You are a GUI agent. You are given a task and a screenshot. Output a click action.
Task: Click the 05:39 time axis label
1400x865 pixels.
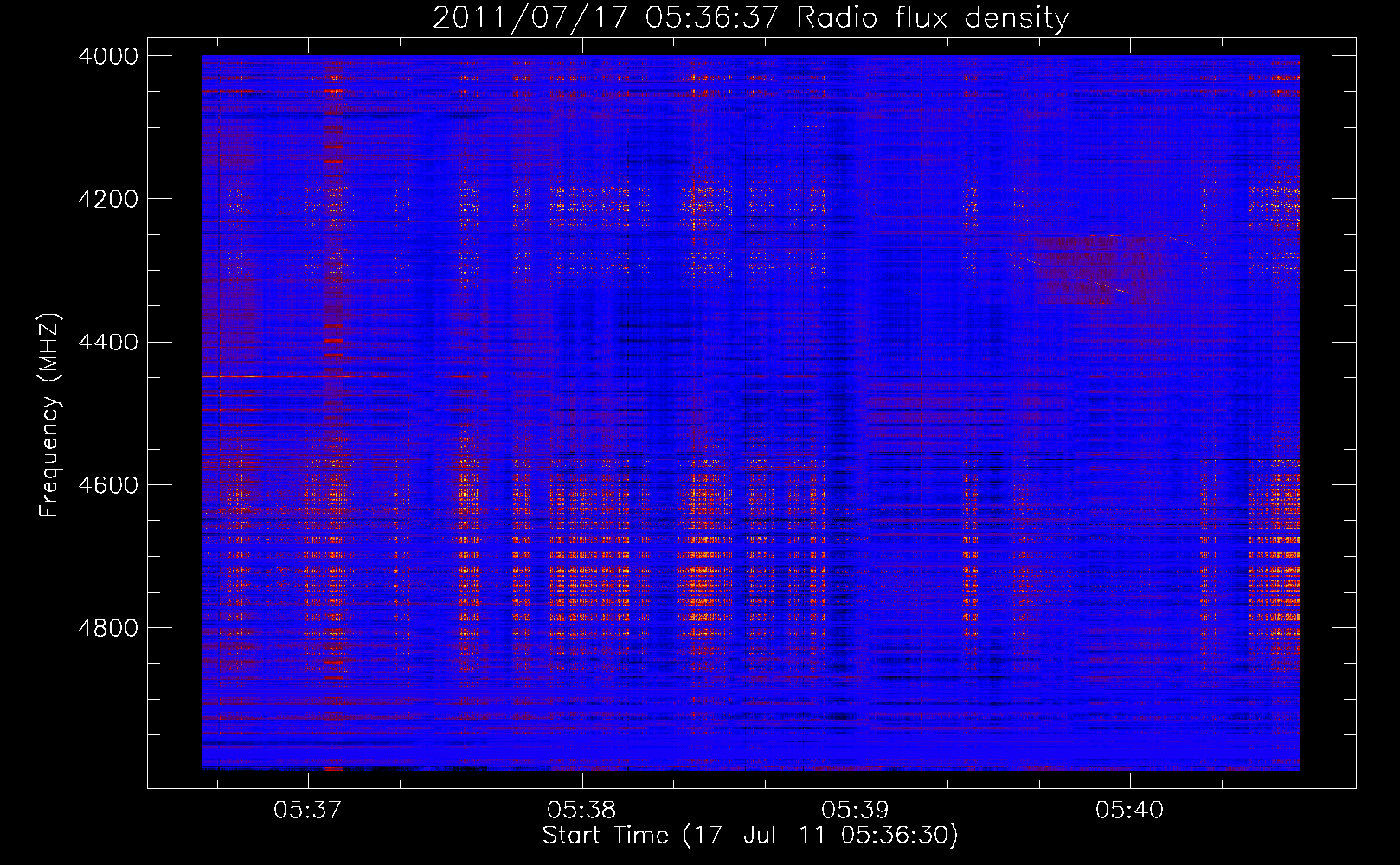pyautogui.click(x=856, y=811)
